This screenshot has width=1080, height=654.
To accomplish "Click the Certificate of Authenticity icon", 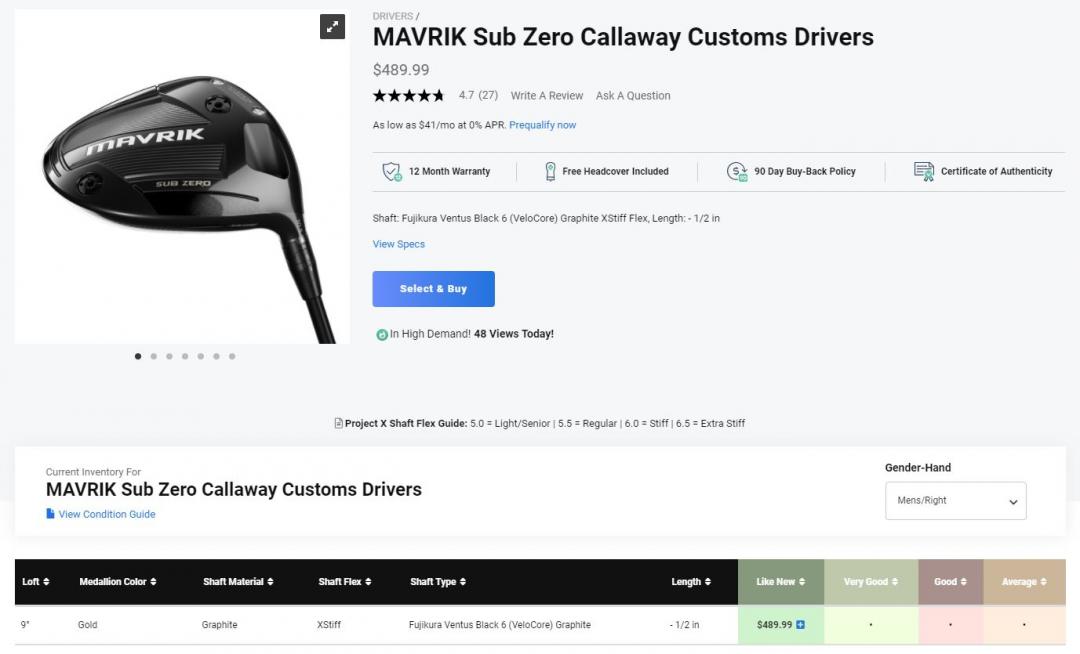I will (x=924, y=171).
